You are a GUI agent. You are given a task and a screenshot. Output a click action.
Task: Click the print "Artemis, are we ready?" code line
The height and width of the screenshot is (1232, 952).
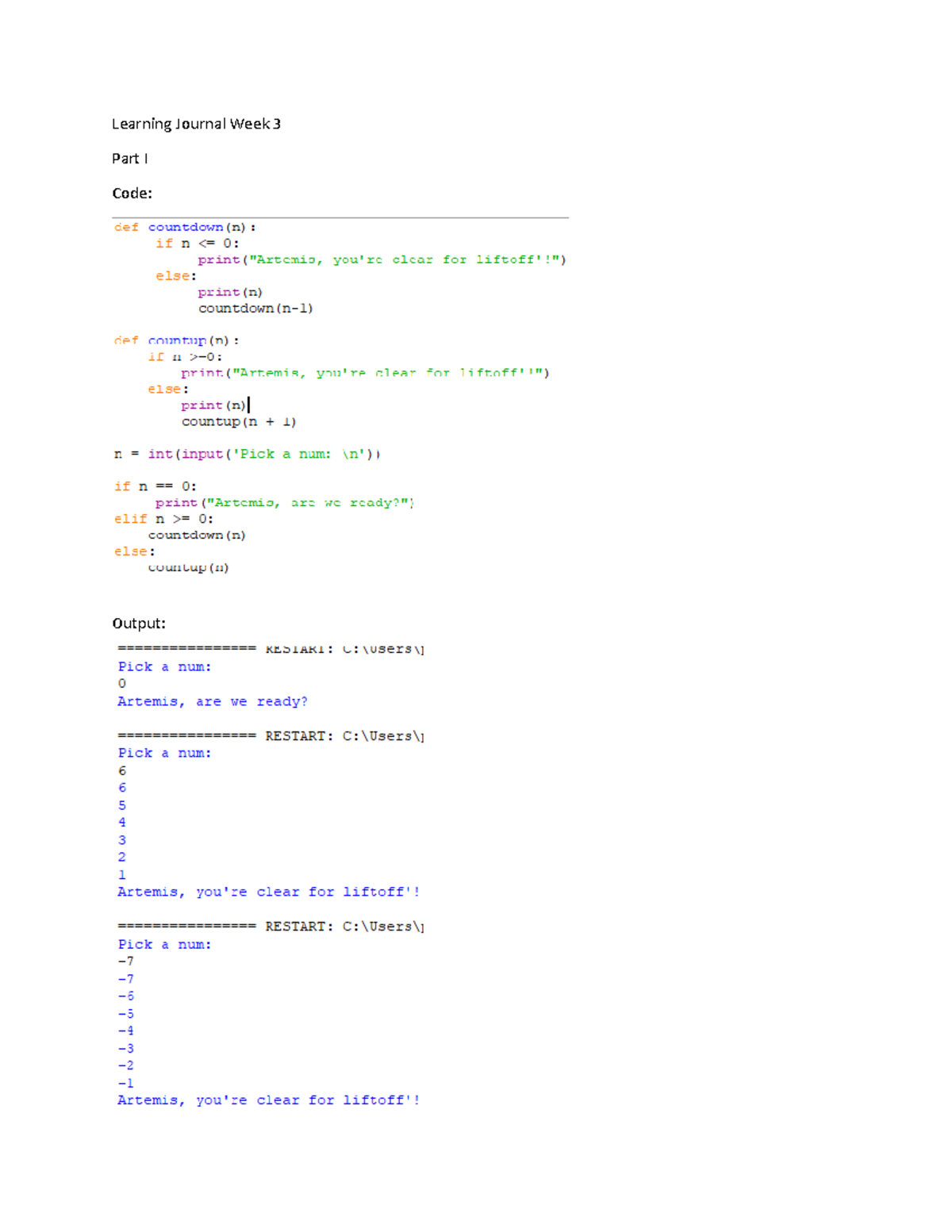pos(284,503)
